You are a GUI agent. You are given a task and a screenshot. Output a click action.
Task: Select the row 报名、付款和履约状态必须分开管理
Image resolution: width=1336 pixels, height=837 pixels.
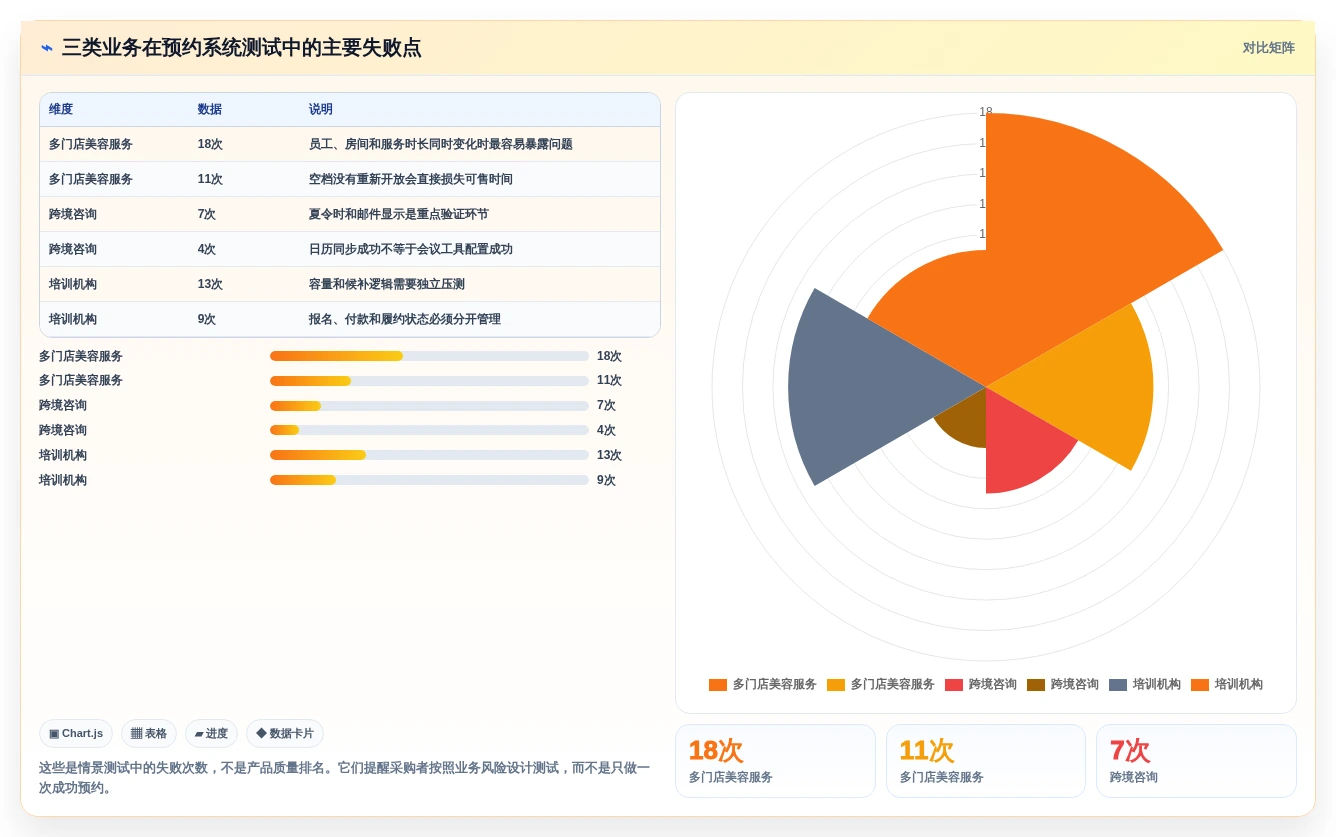[350, 319]
